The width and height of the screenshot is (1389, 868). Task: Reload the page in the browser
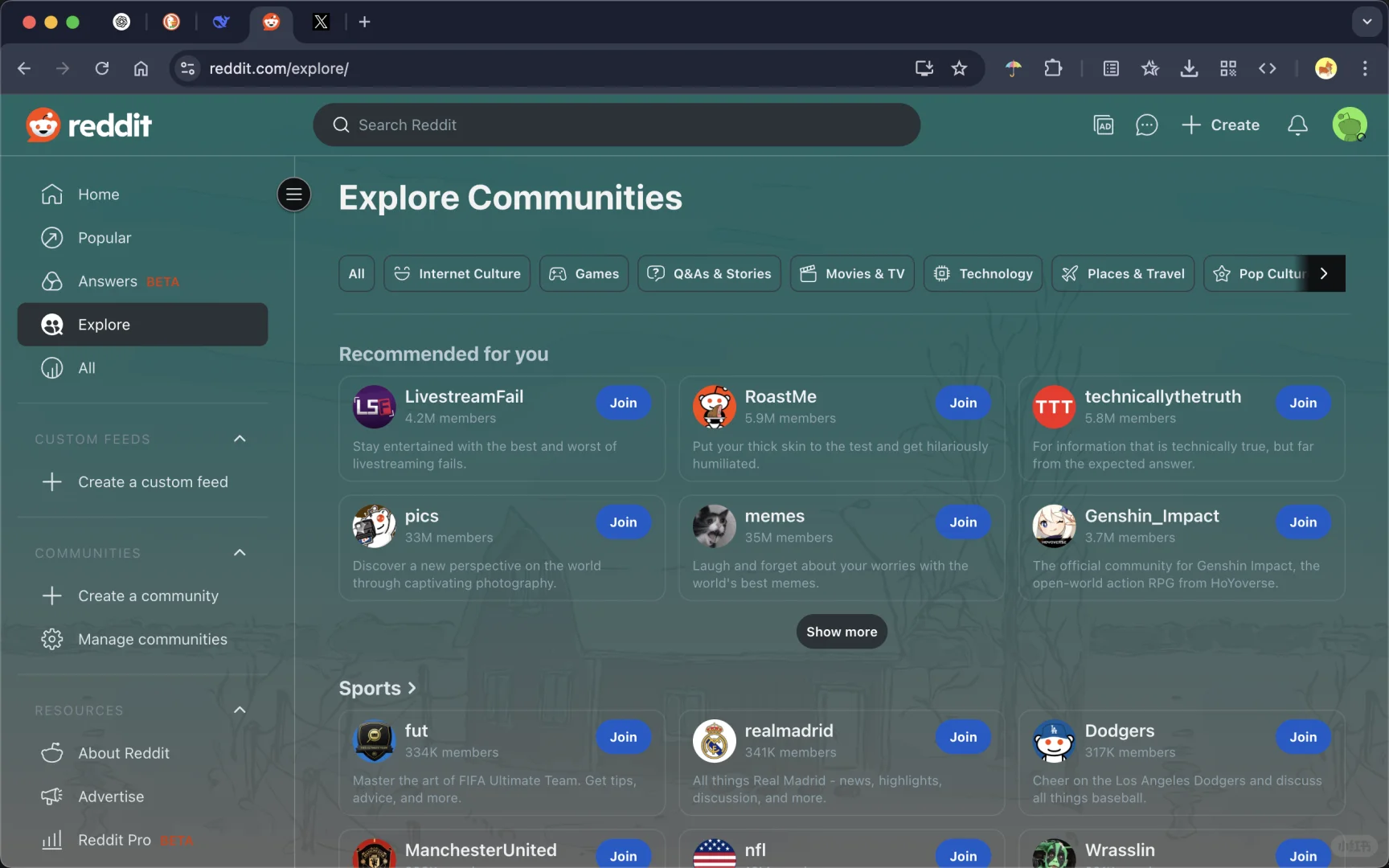[x=102, y=68]
